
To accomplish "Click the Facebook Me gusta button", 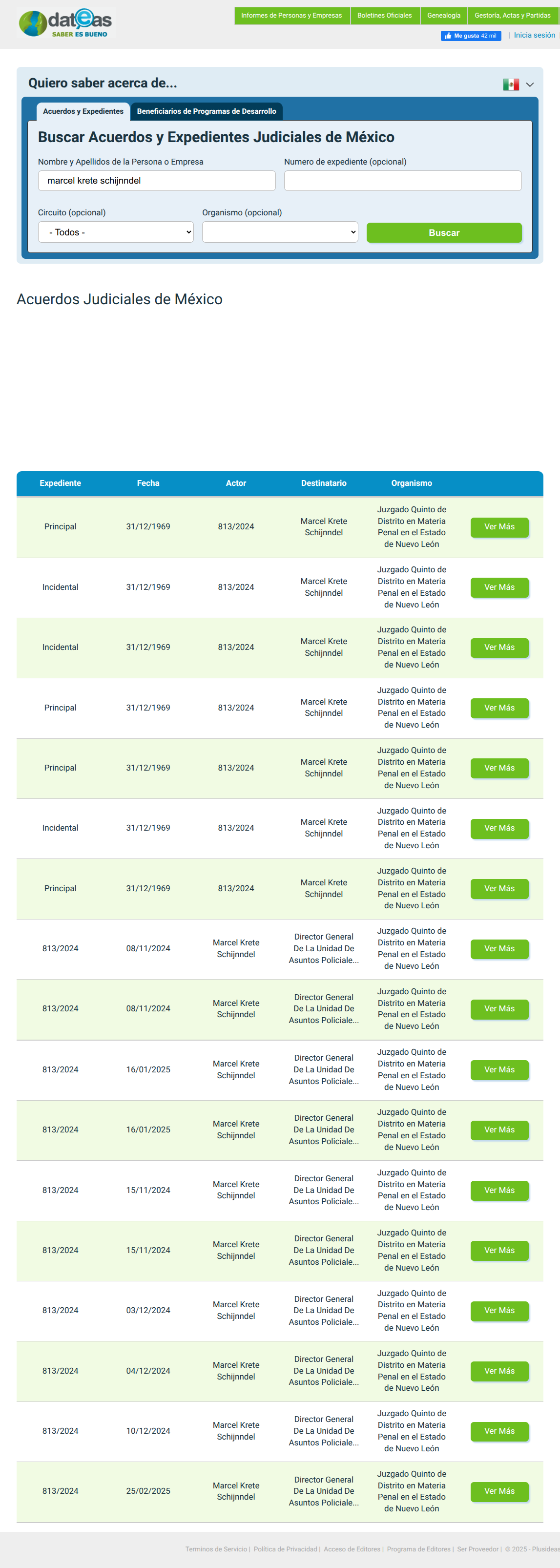I will pyautogui.click(x=471, y=36).
